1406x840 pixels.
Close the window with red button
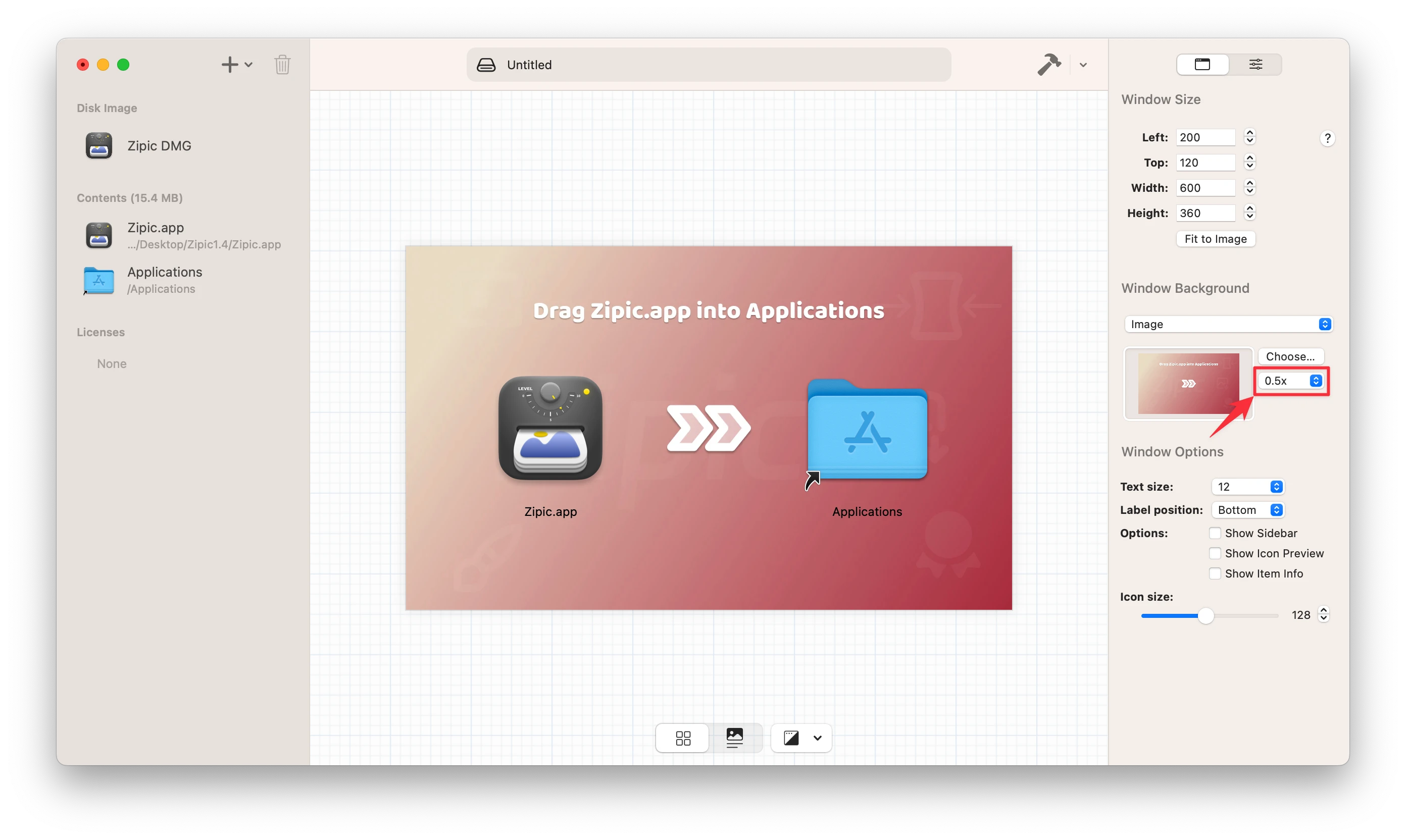[83, 65]
